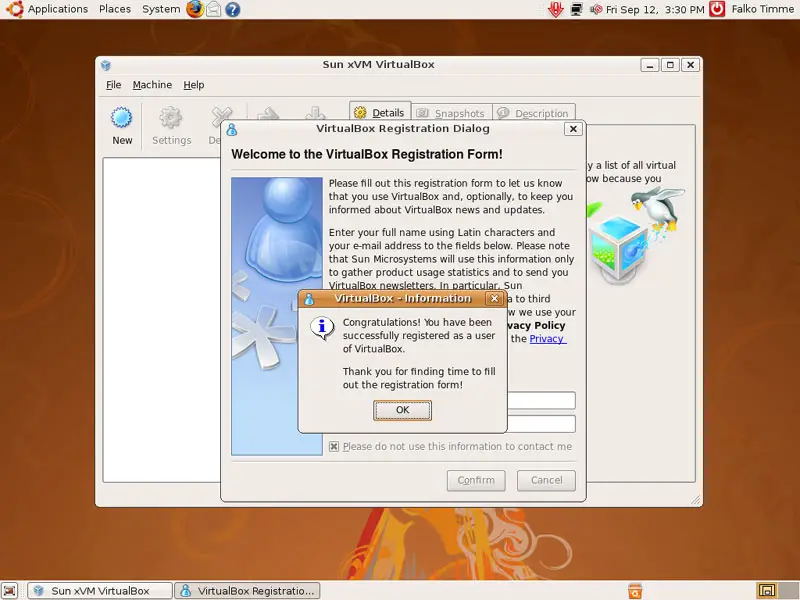Screen dimensions: 800x600
Task: Open the Help menu in VirtualBox
Action: pyautogui.click(x=193, y=85)
